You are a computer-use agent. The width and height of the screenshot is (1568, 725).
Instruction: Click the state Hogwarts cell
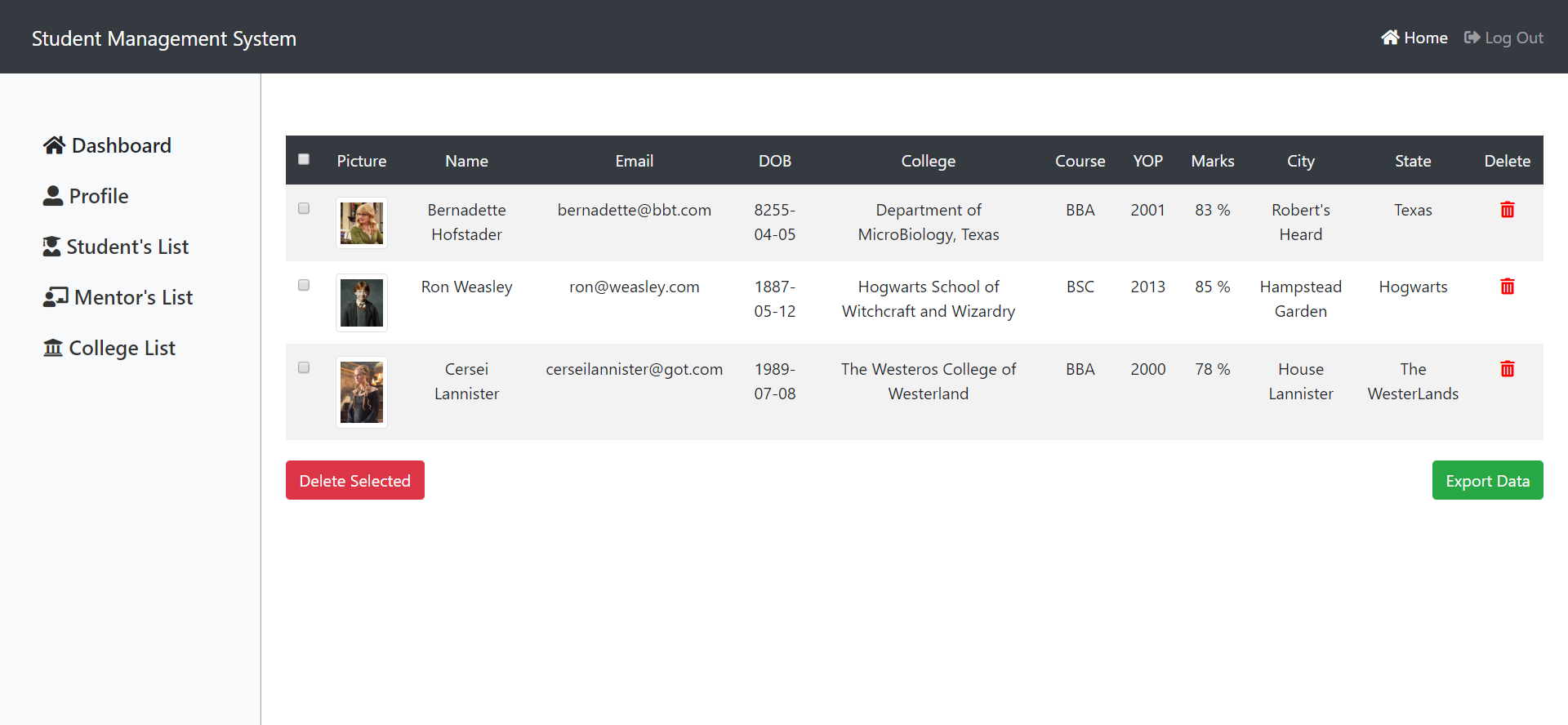click(1413, 287)
